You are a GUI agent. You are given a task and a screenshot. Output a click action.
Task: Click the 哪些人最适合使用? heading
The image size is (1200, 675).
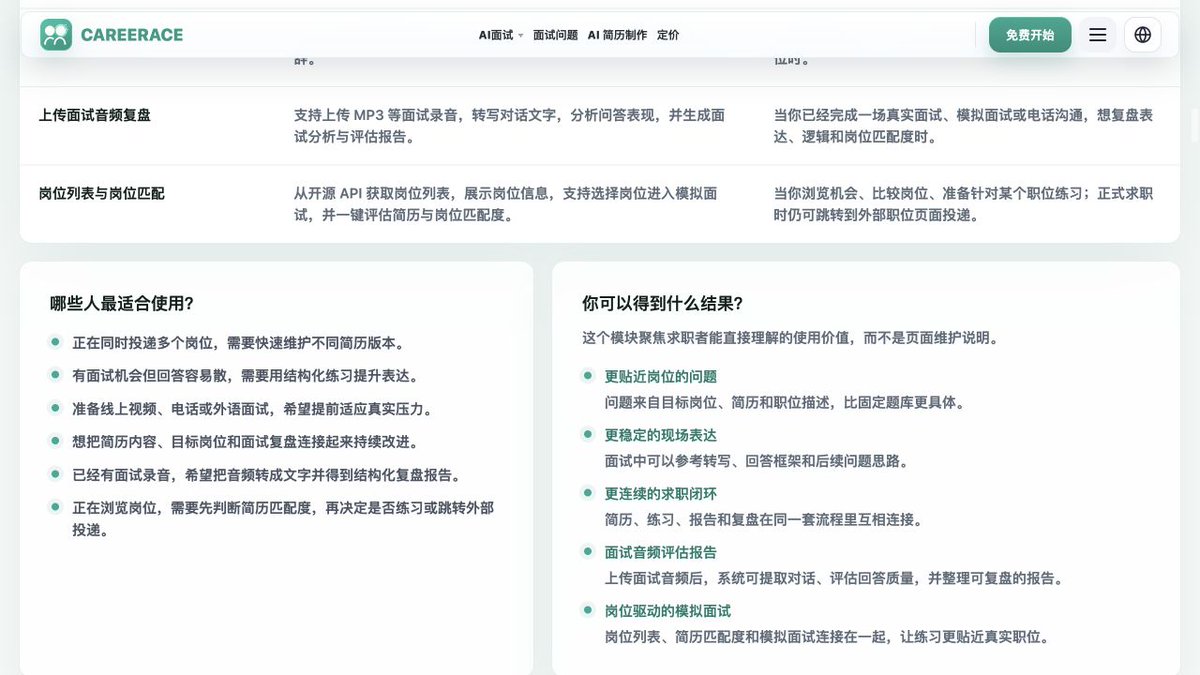pos(122,304)
